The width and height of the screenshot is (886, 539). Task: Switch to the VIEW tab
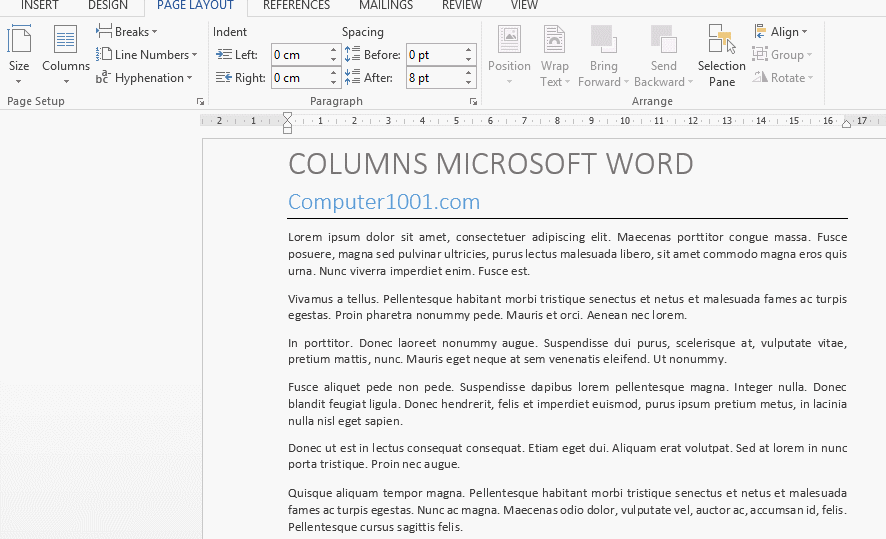coord(524,6)
